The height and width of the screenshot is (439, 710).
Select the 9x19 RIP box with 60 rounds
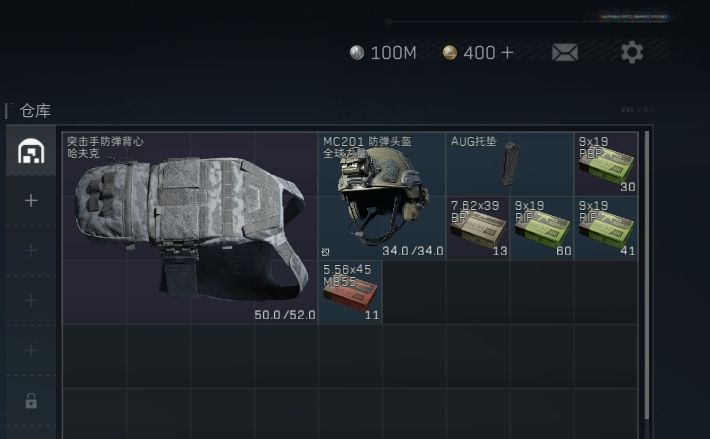coord(542,228)
